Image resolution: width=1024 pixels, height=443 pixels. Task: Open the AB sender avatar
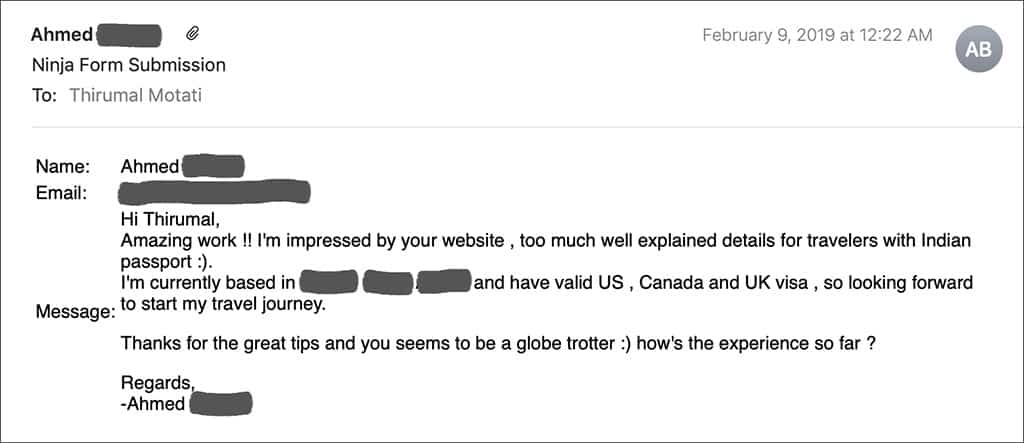click(978, 49)
